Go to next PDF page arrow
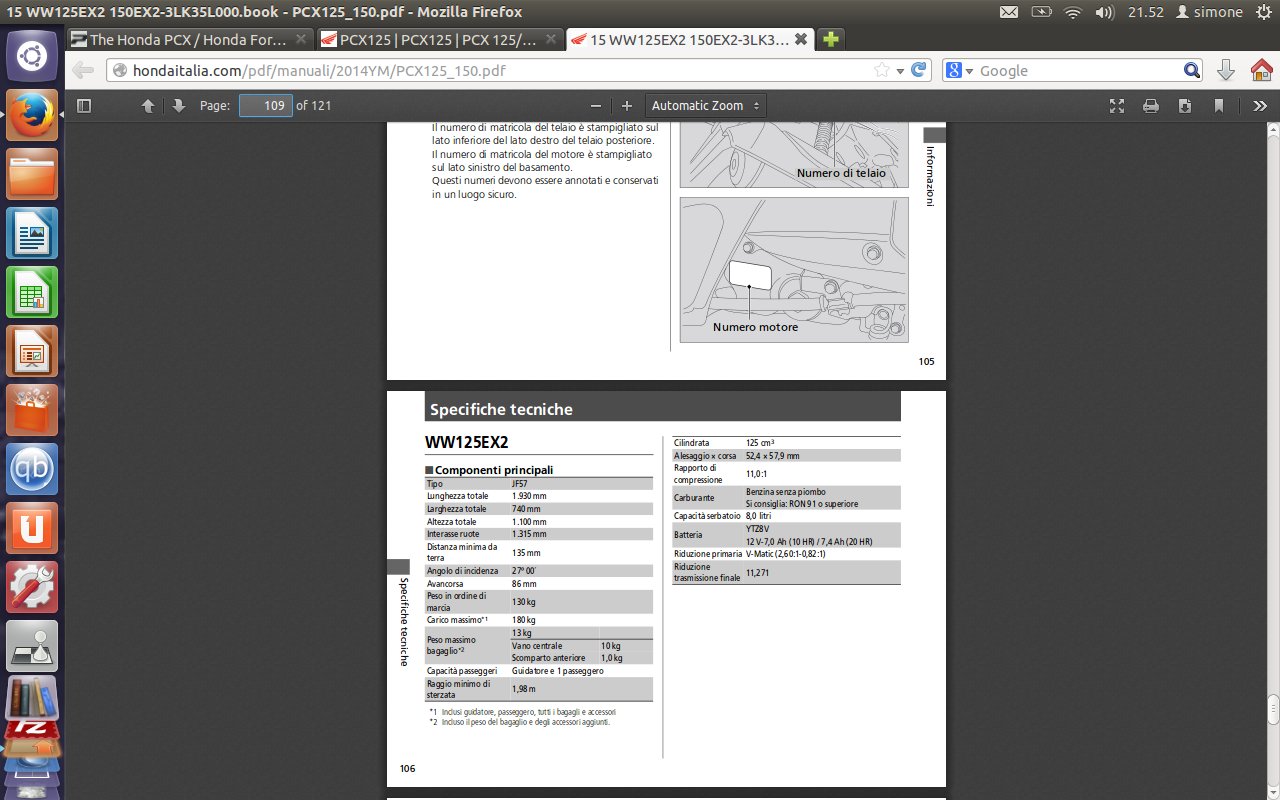 [x=178, y=106]
